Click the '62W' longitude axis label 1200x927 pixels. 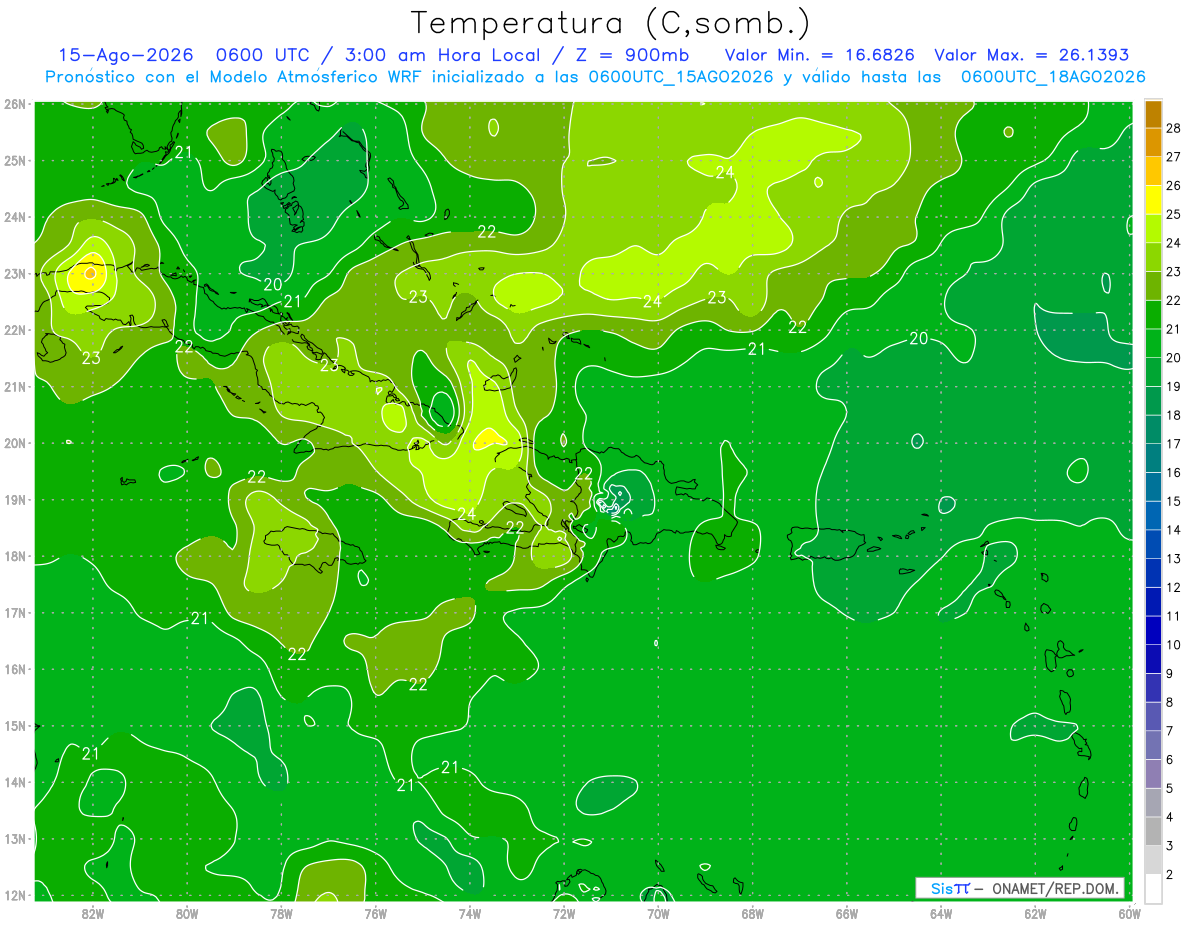pos(1035,913)
